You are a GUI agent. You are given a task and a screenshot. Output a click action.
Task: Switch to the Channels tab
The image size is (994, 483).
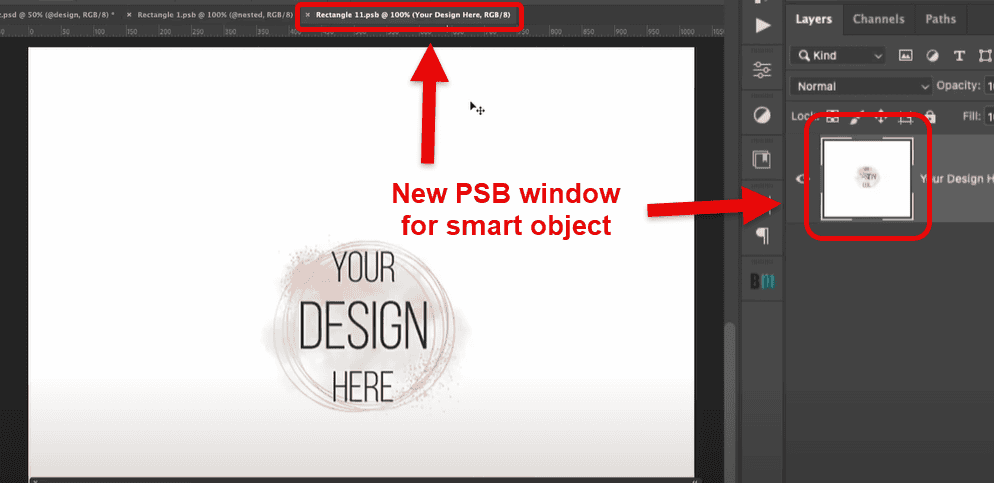pyautogui.click(x=879, y=19)
